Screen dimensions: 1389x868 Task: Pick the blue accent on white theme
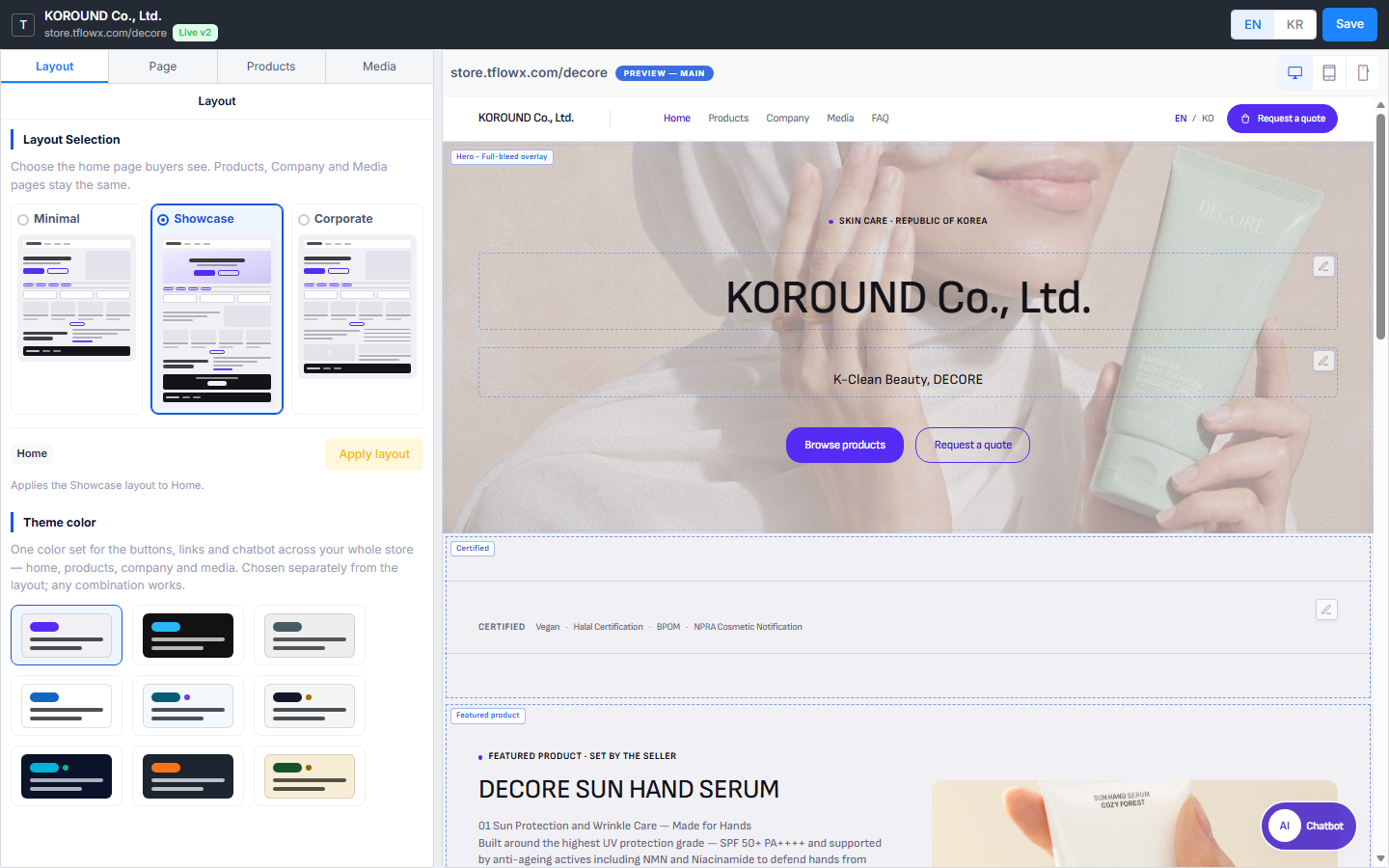(x=67, y=706)
